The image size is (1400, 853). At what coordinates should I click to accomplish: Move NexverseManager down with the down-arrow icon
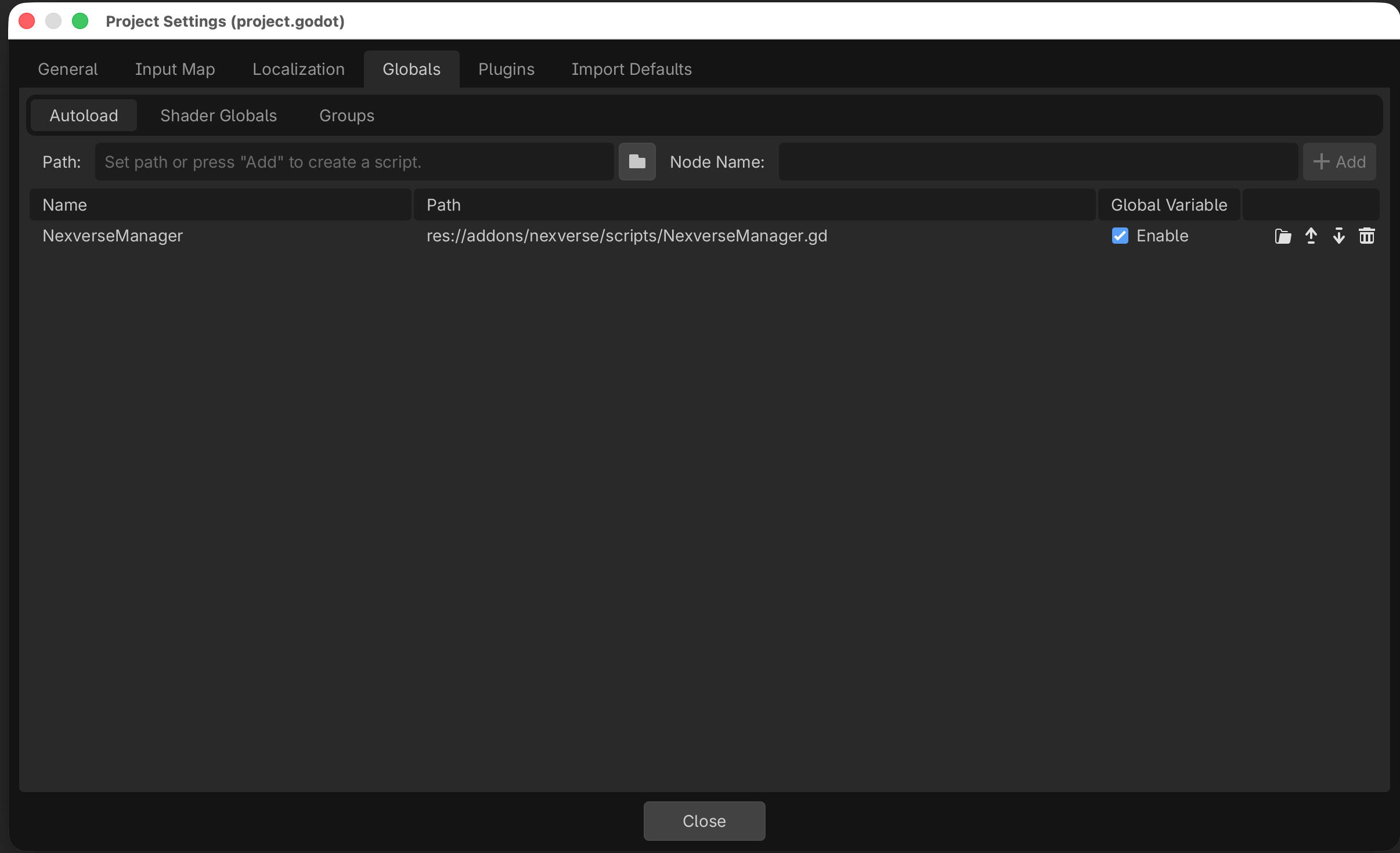click(x=1338, y=236)
